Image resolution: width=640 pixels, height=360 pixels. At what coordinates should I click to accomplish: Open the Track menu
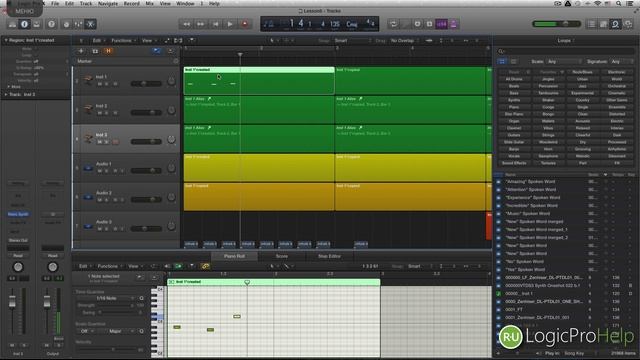coord(86,3)
